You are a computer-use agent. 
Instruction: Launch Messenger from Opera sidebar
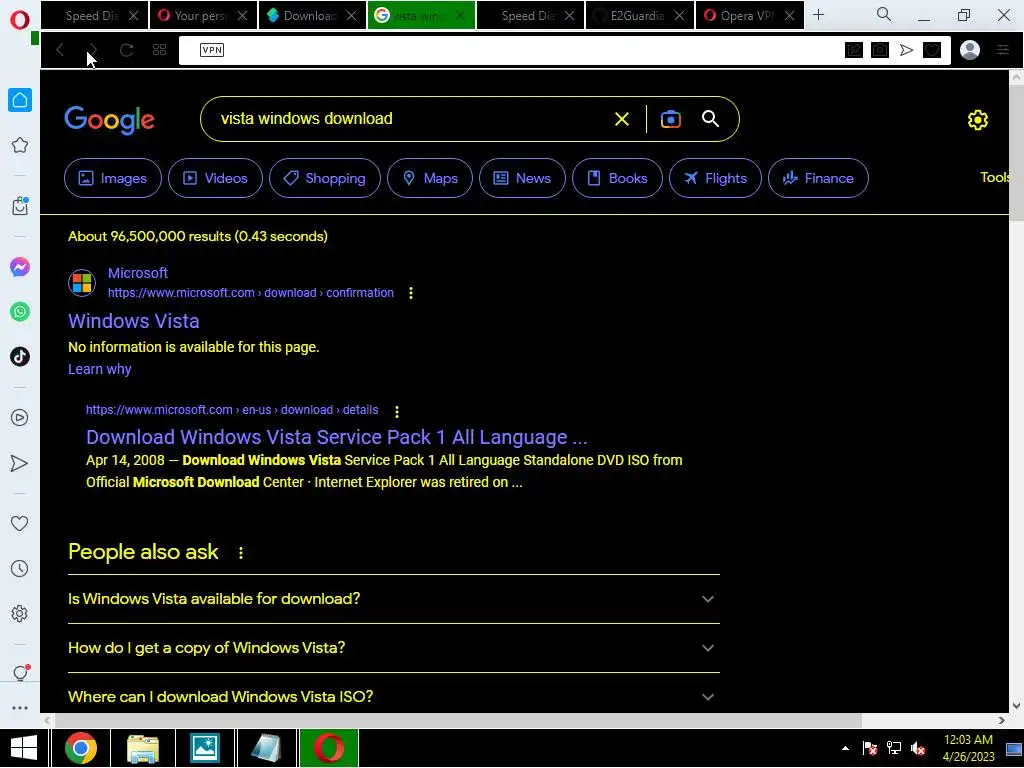(20, 267)
